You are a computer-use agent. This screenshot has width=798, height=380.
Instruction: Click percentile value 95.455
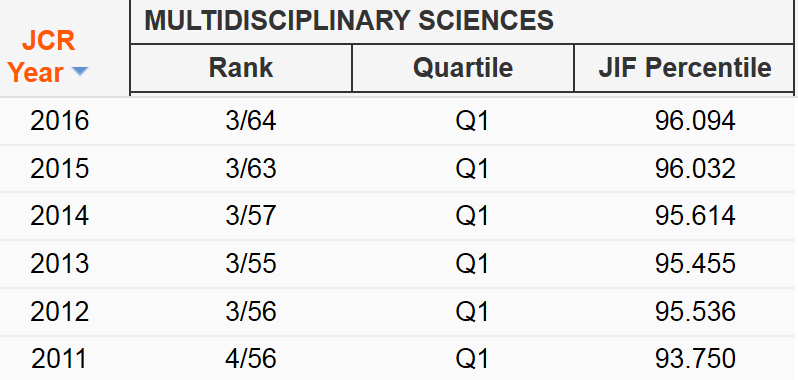coord(695,264)
